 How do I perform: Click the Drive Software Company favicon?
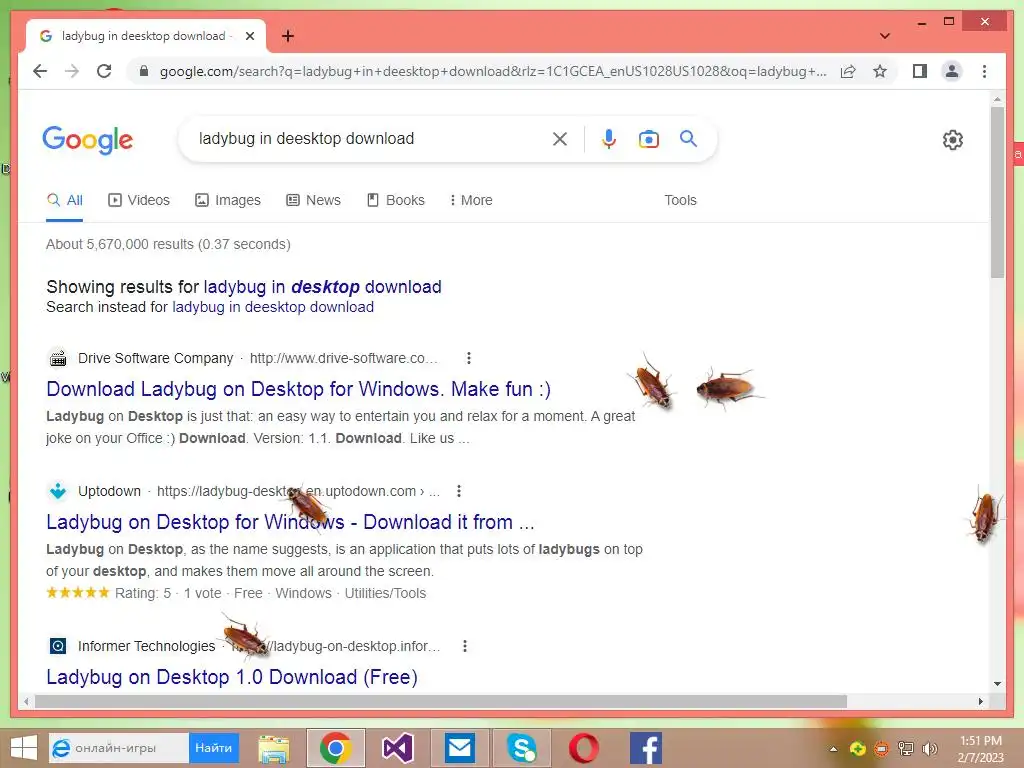(x=58, y=358)
